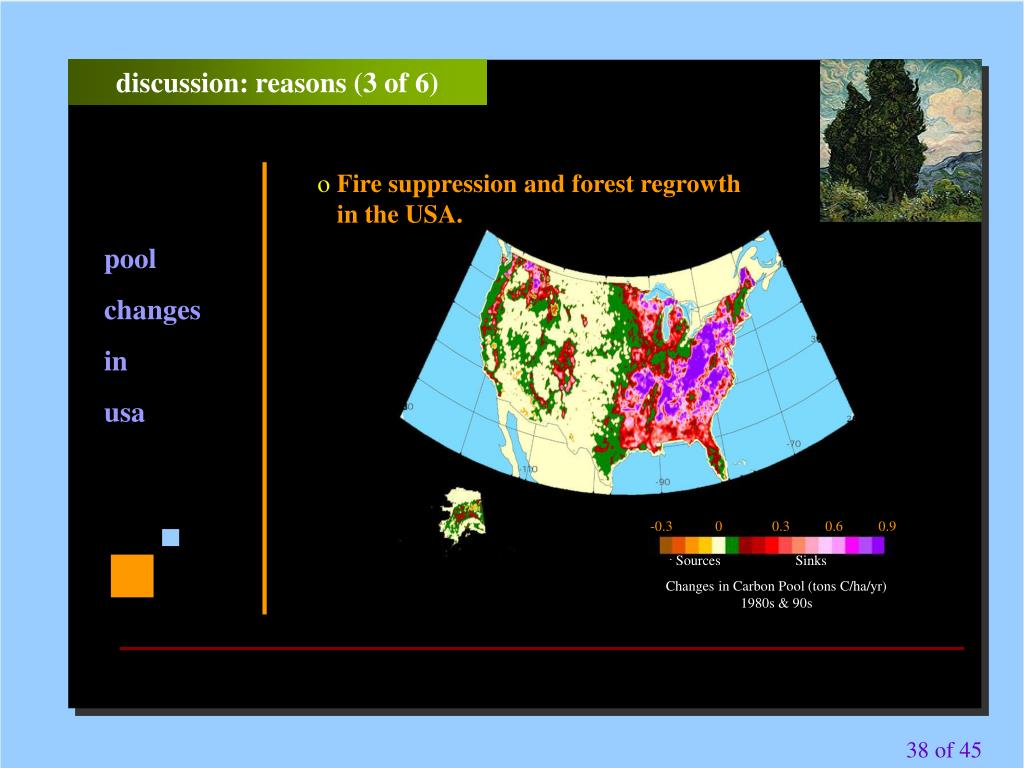The image size is (1024, 768).
Task: Click the legend value '0.9'
Action: tap(887, 526)
